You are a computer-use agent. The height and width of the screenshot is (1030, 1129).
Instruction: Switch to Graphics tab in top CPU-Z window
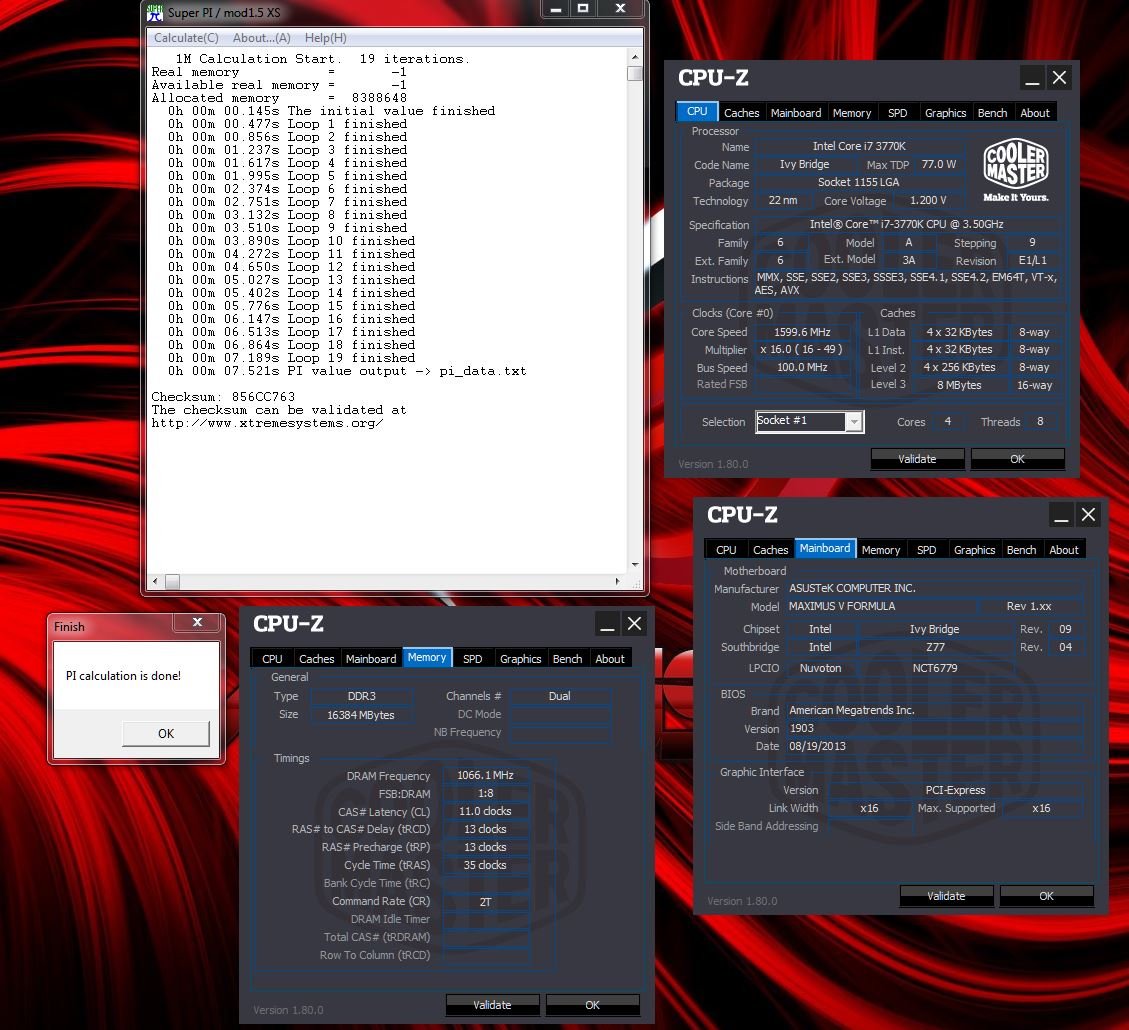tap(945, 113)
